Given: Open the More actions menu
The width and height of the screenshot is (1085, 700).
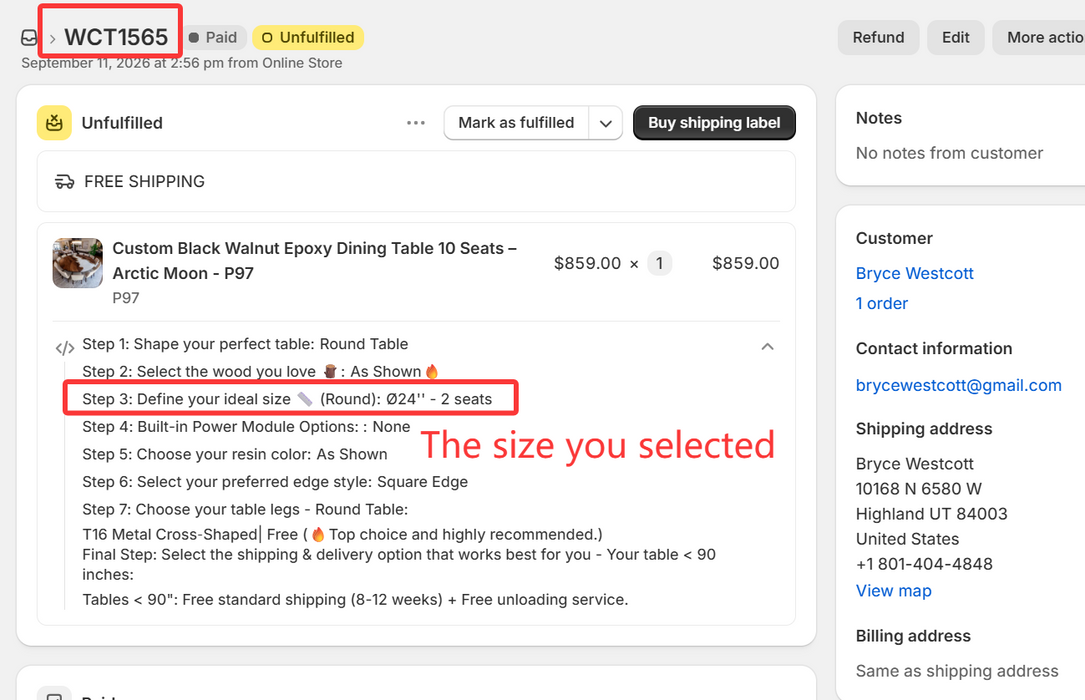Looking at the screenshot, I should pos(1039,37).
